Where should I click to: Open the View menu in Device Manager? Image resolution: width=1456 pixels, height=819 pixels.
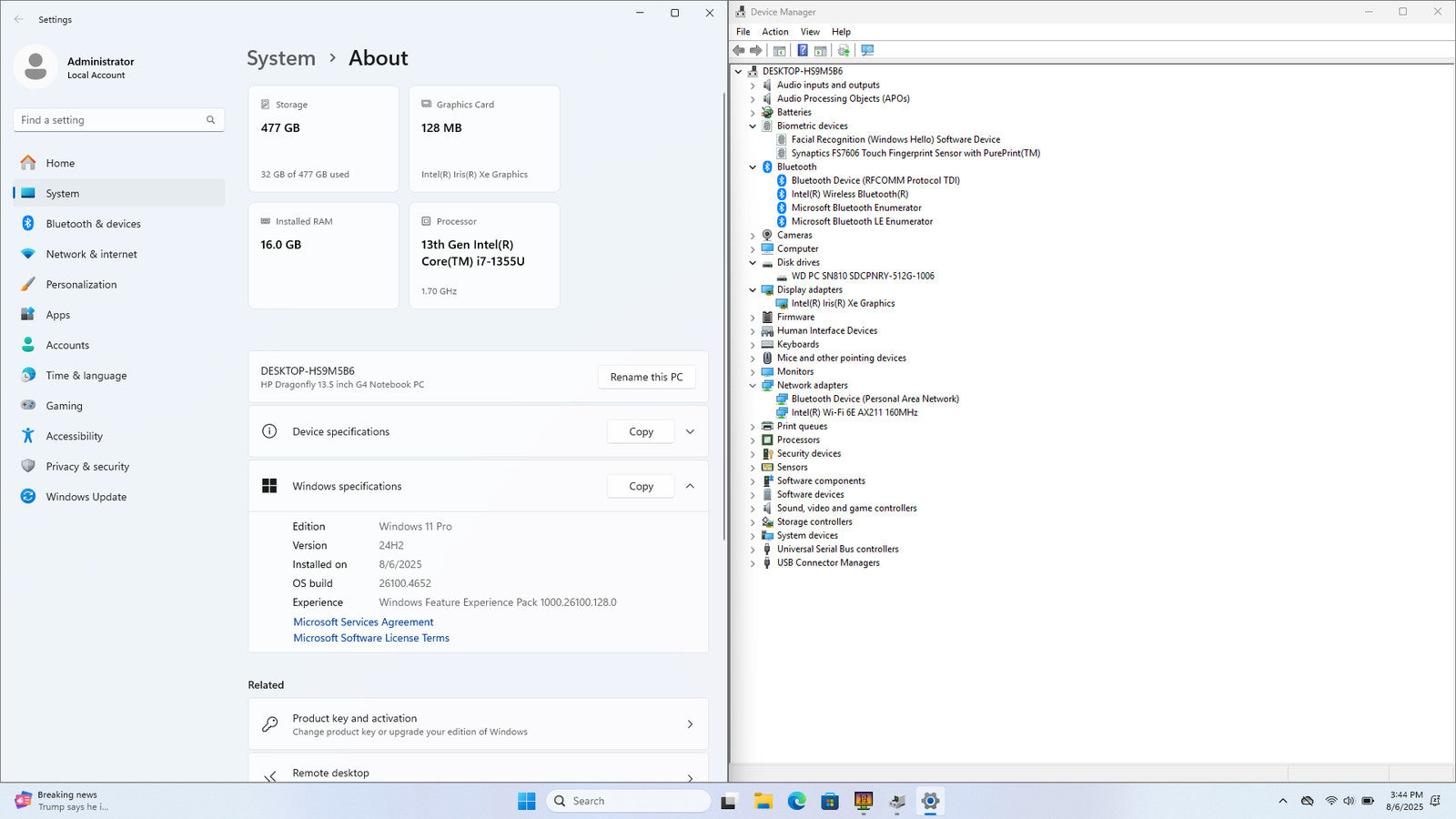809,32
